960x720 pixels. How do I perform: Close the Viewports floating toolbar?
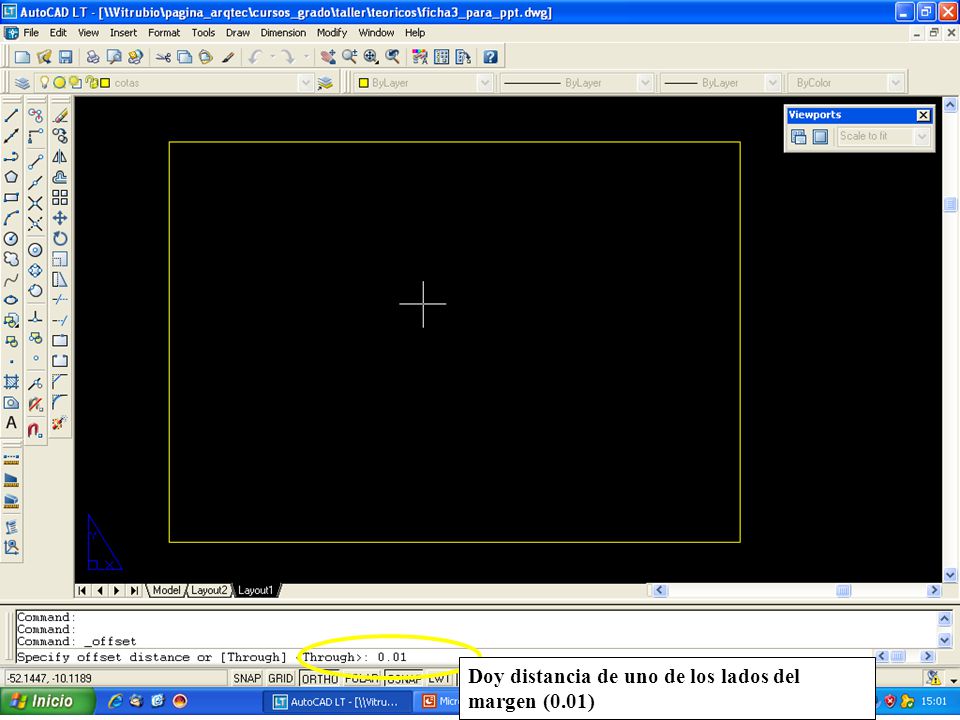tap(923, 115)
